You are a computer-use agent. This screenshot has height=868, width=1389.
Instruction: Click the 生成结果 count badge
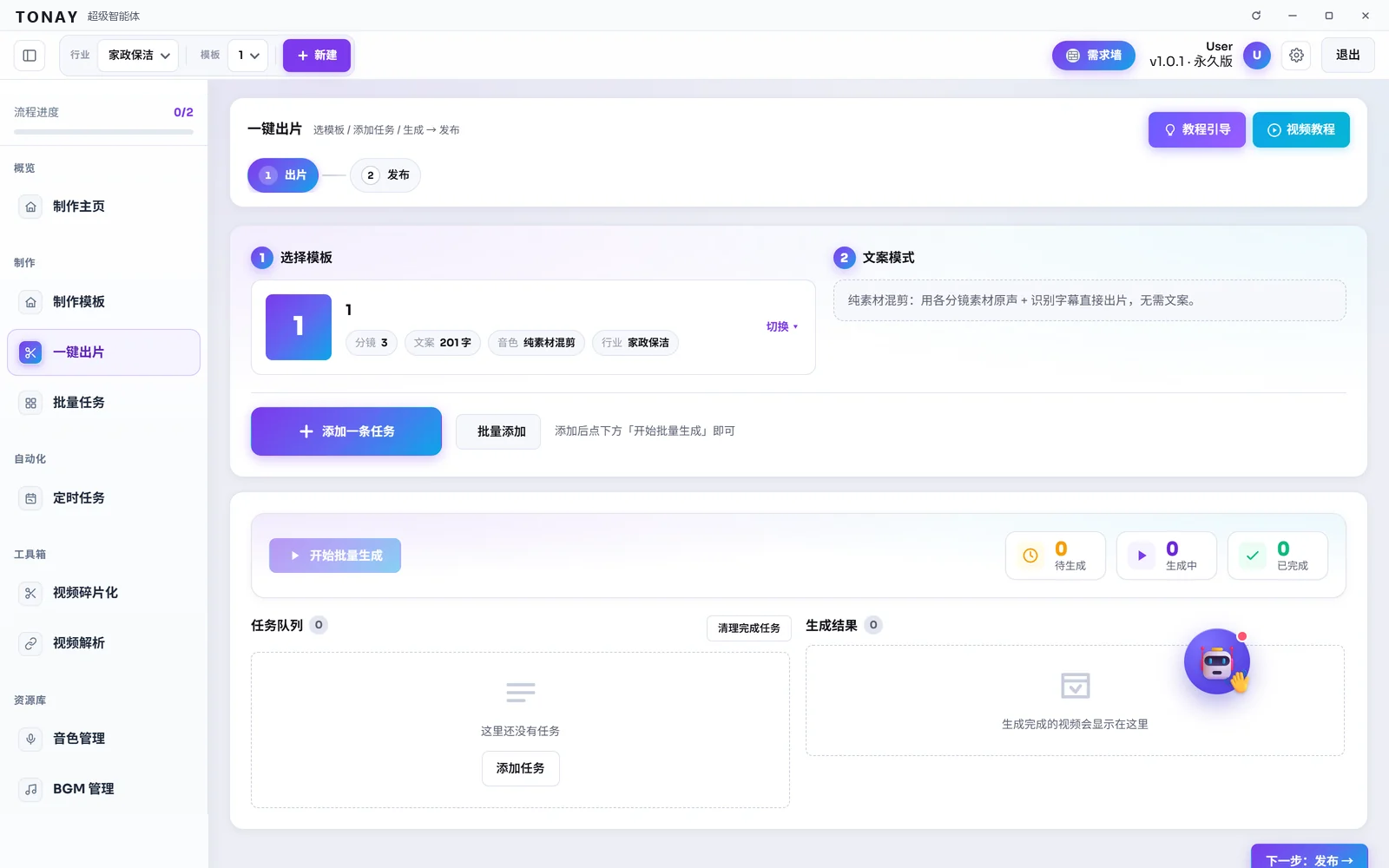873,625
